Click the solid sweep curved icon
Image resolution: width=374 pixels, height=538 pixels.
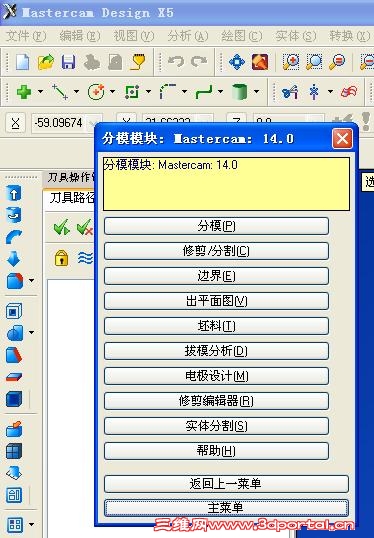(14, 237)
